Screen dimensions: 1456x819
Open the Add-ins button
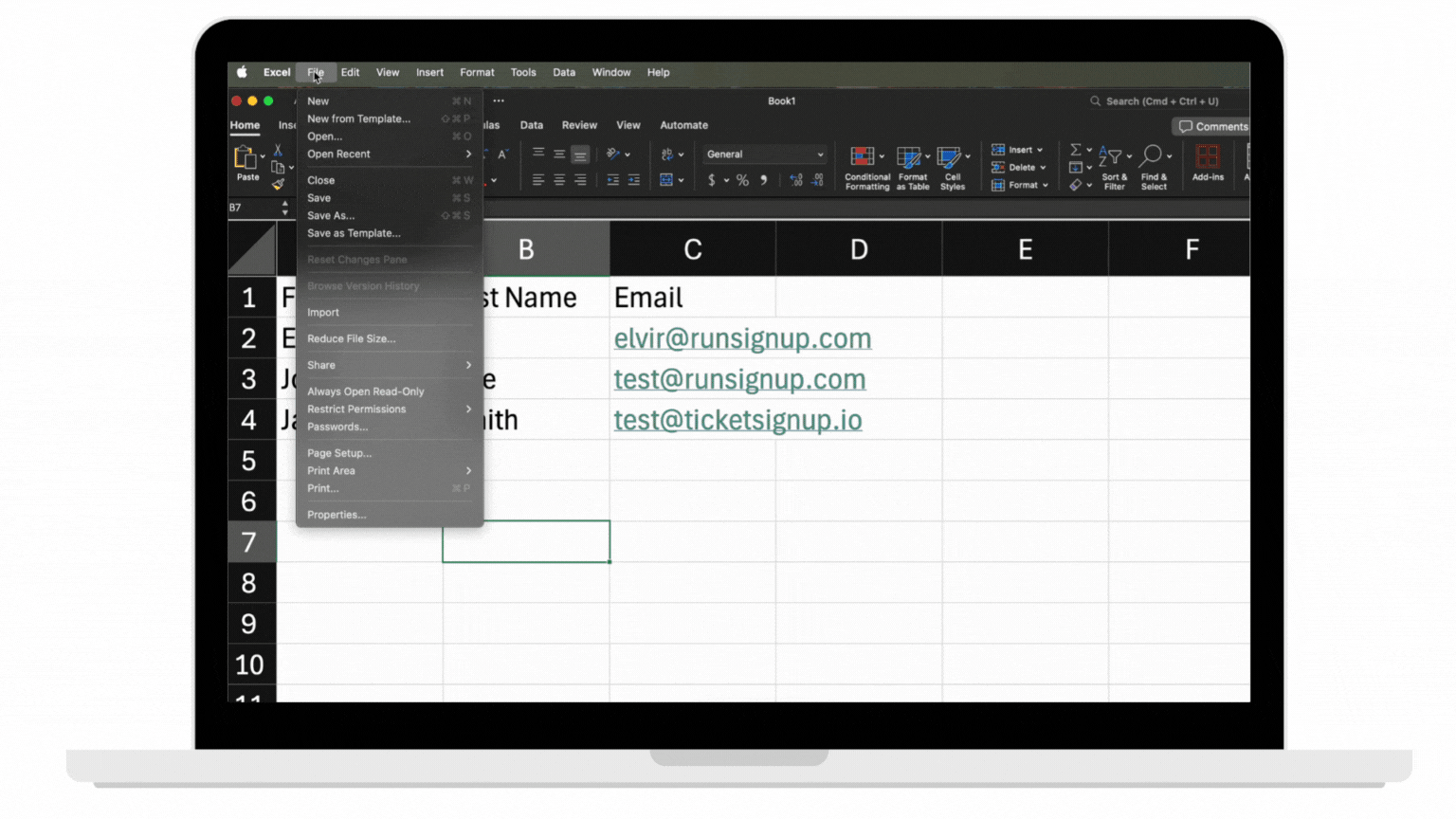1208,163
